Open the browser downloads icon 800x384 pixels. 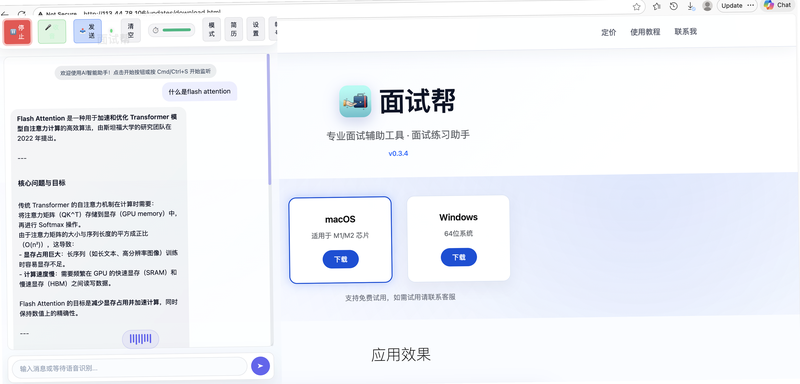point(690,6)
